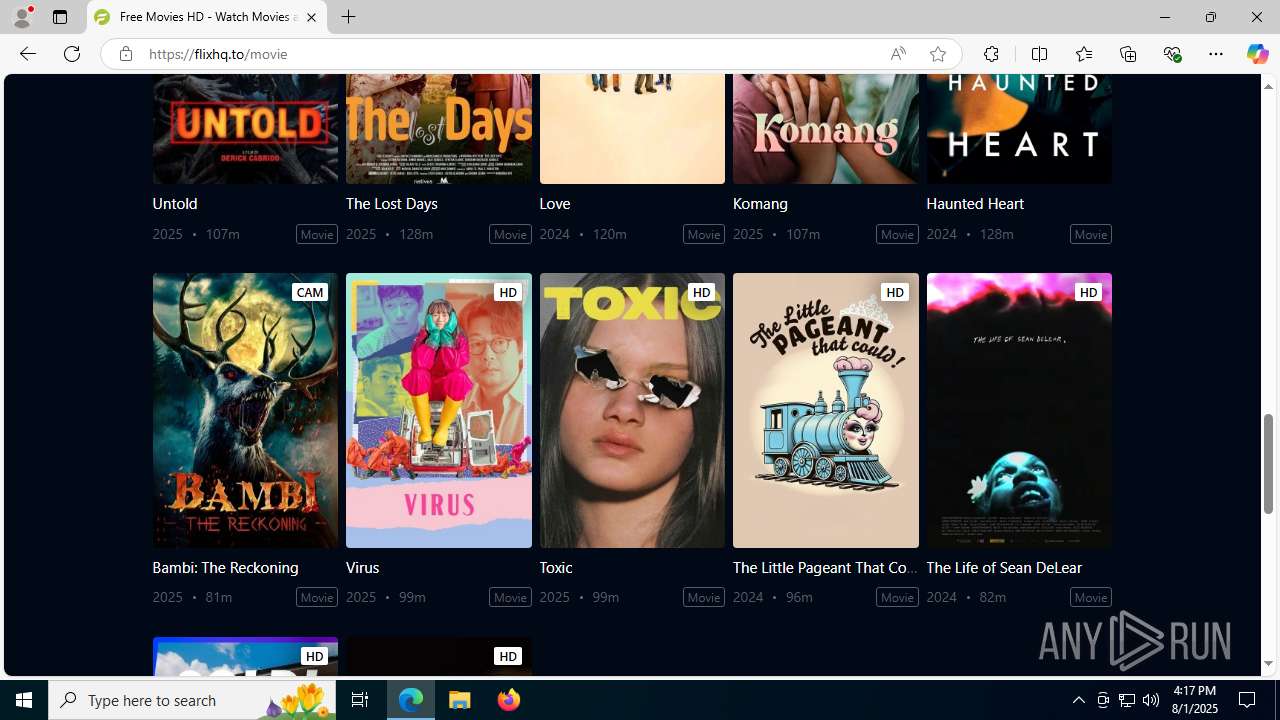Add this page to favorites star
The width and height of the screenshot is (1280, 720).
point(938,54)
